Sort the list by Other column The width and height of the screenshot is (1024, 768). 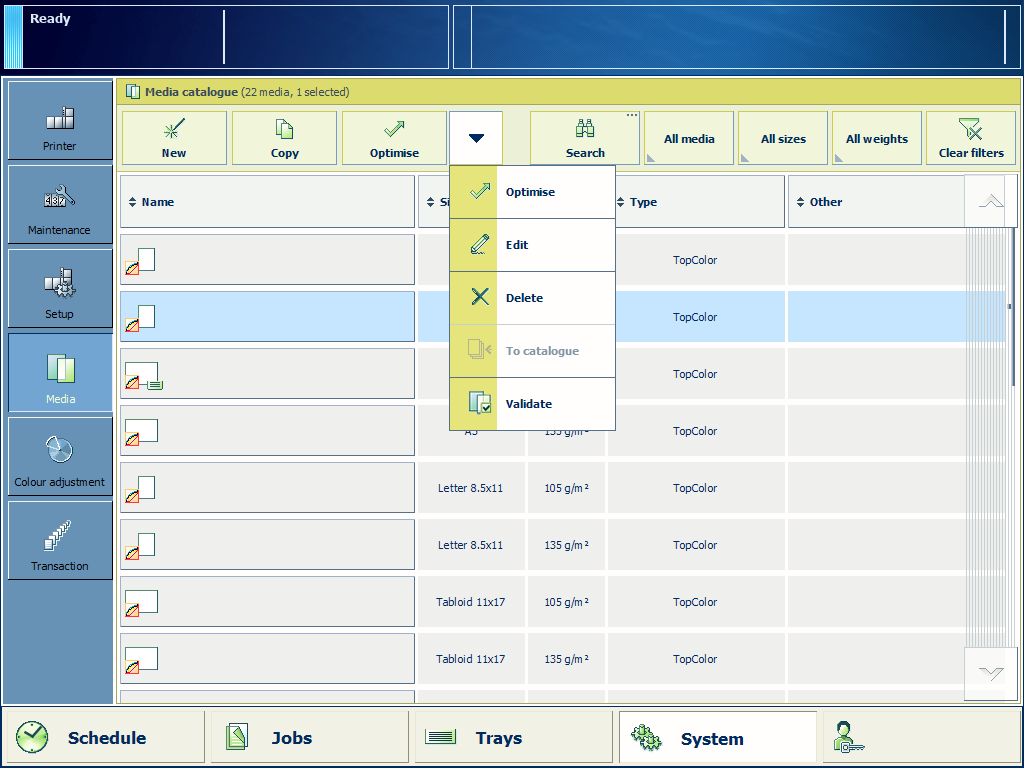click(x=876, y=202)
